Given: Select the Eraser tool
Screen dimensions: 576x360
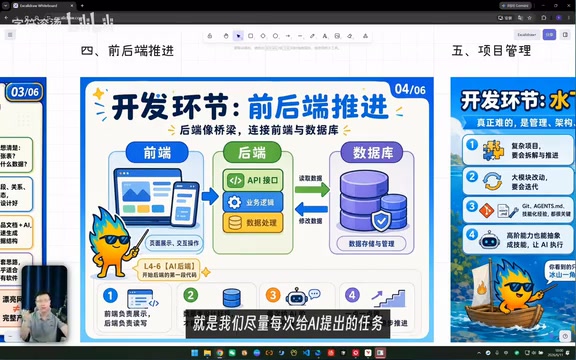Looking at the screenshot, I should point(350,36).
